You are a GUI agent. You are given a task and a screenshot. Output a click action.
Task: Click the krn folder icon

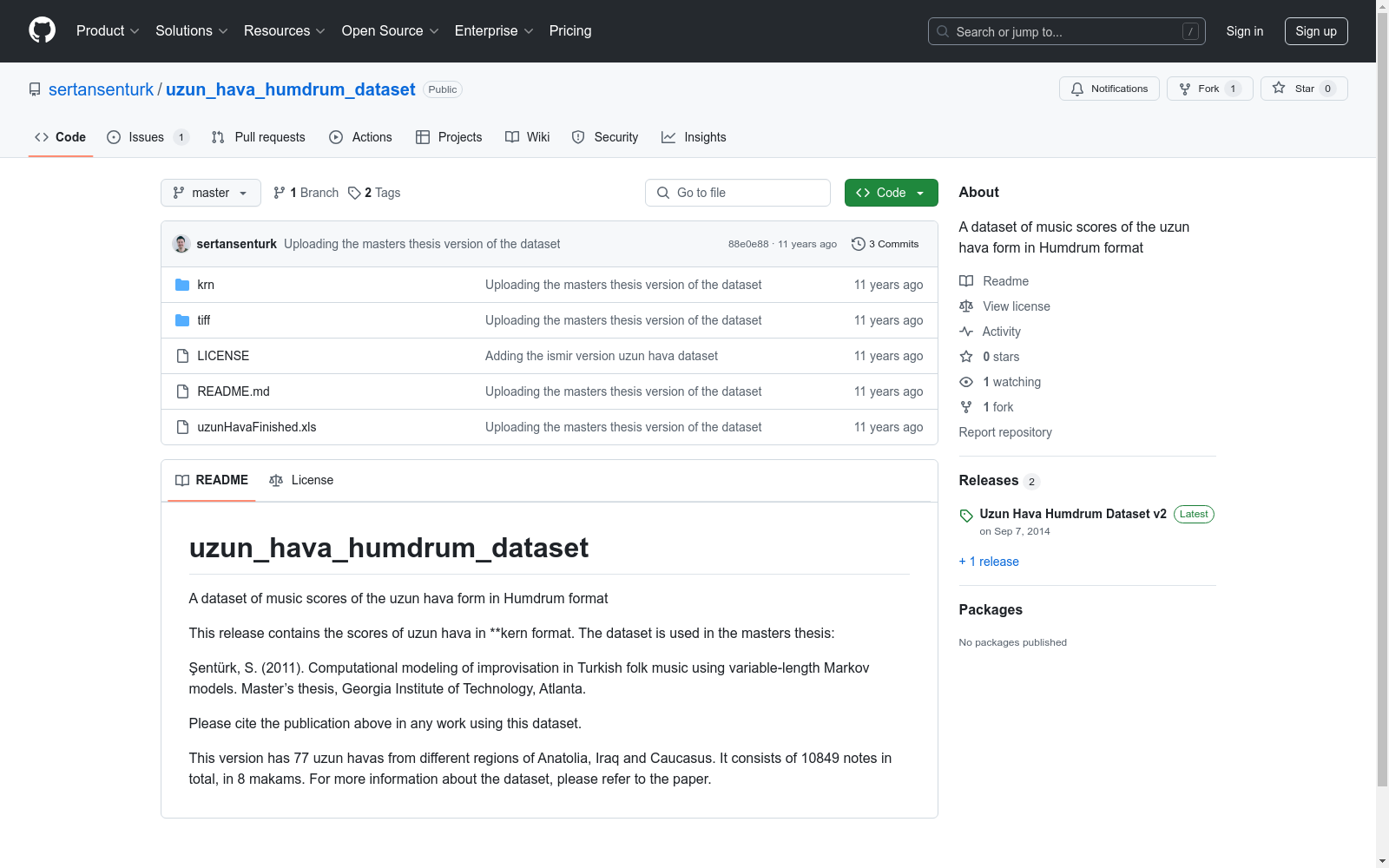182,285
